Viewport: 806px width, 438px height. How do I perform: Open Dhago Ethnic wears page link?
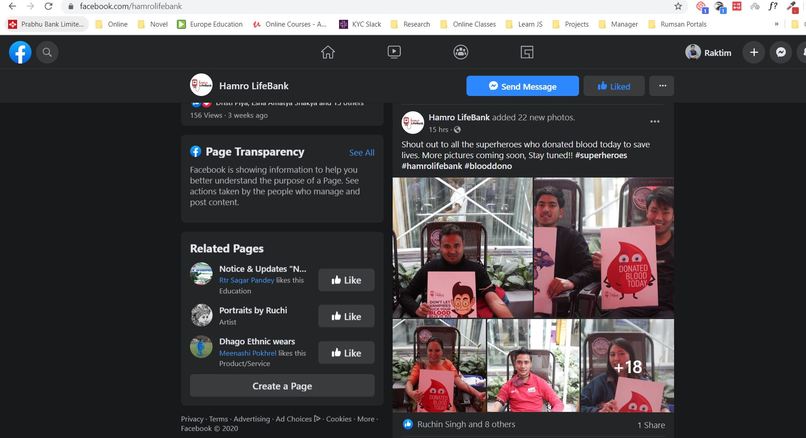click(257, 341)
